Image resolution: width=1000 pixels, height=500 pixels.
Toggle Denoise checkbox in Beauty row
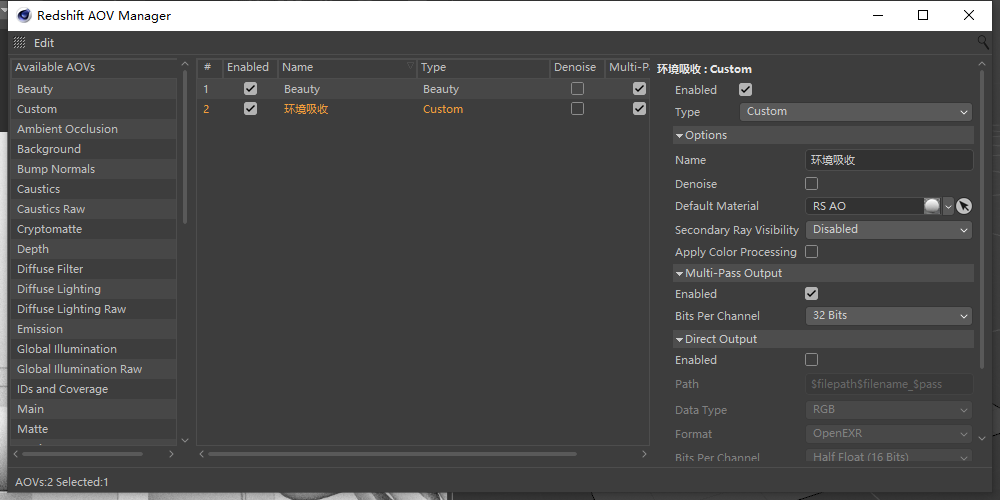tap(577, 89)
